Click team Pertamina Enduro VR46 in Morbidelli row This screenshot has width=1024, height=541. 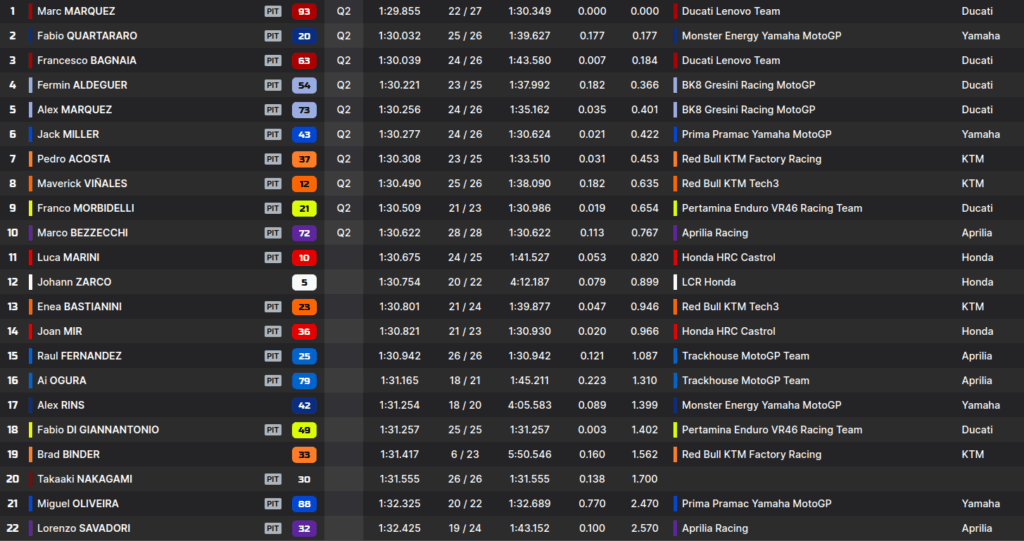[772, 208]
